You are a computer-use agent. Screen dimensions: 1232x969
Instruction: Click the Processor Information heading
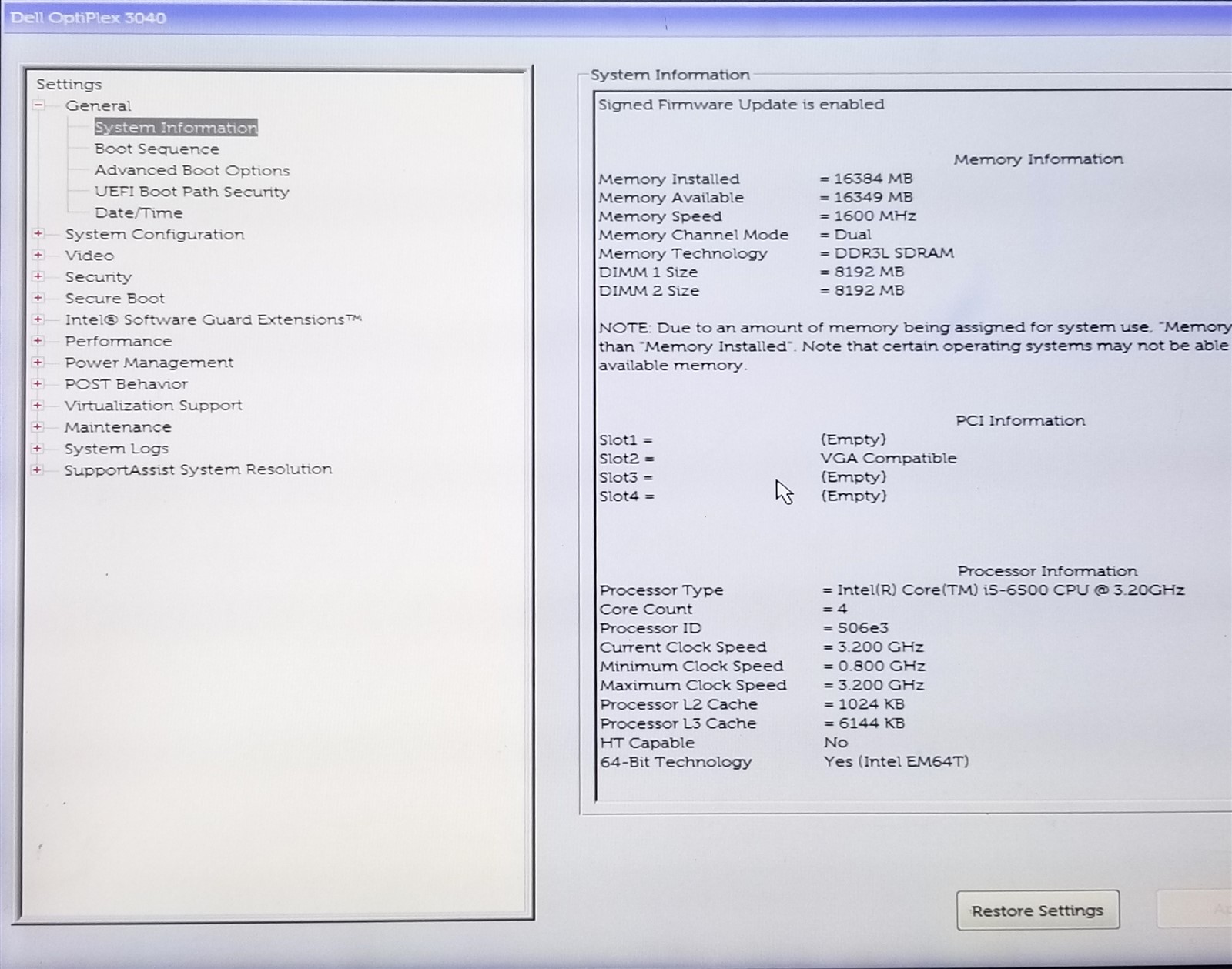1047,571
